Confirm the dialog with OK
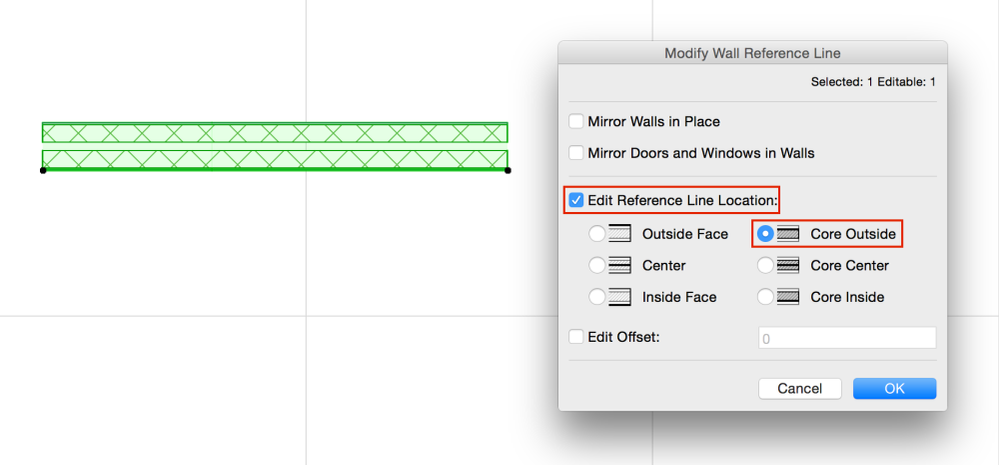The image size is (999, 465). (x=894, y=388)
